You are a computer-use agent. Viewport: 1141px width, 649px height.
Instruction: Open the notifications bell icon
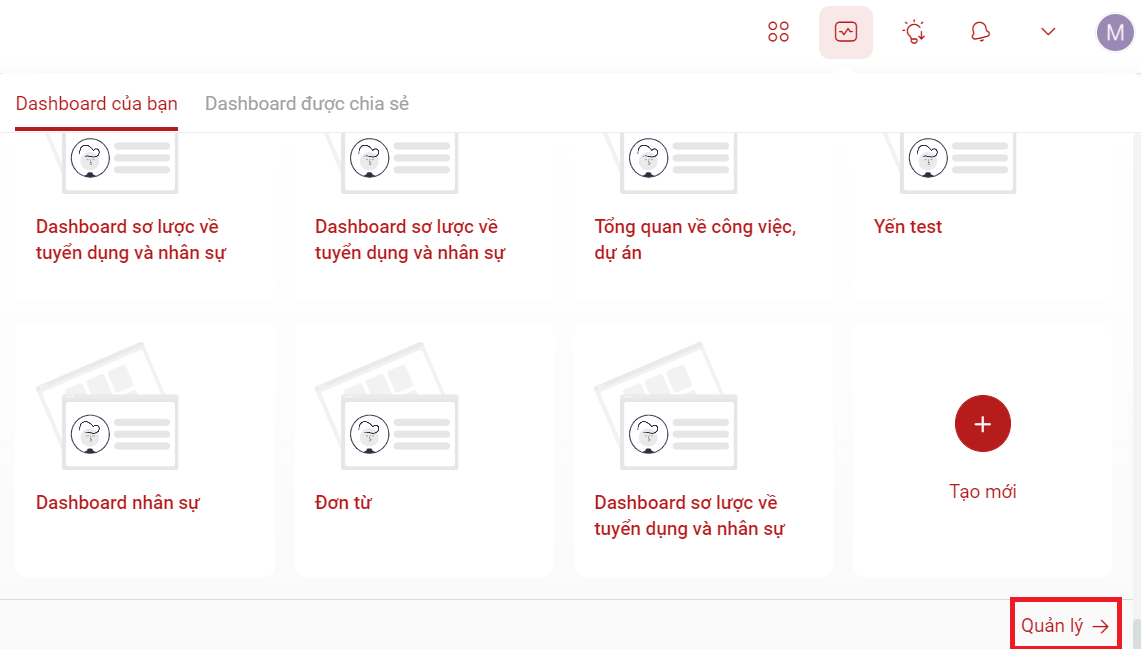(x=980, y=32)
